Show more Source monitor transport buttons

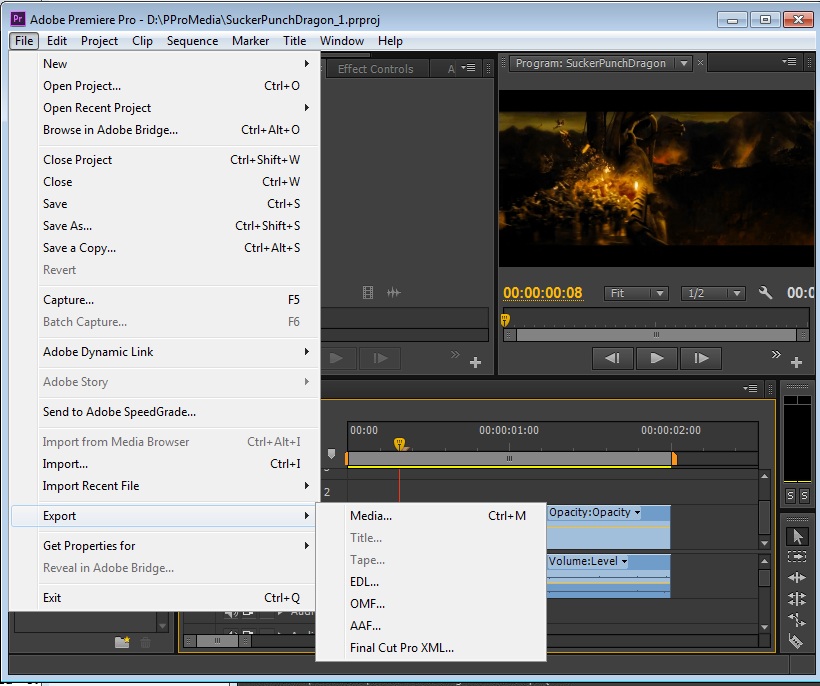455,355
